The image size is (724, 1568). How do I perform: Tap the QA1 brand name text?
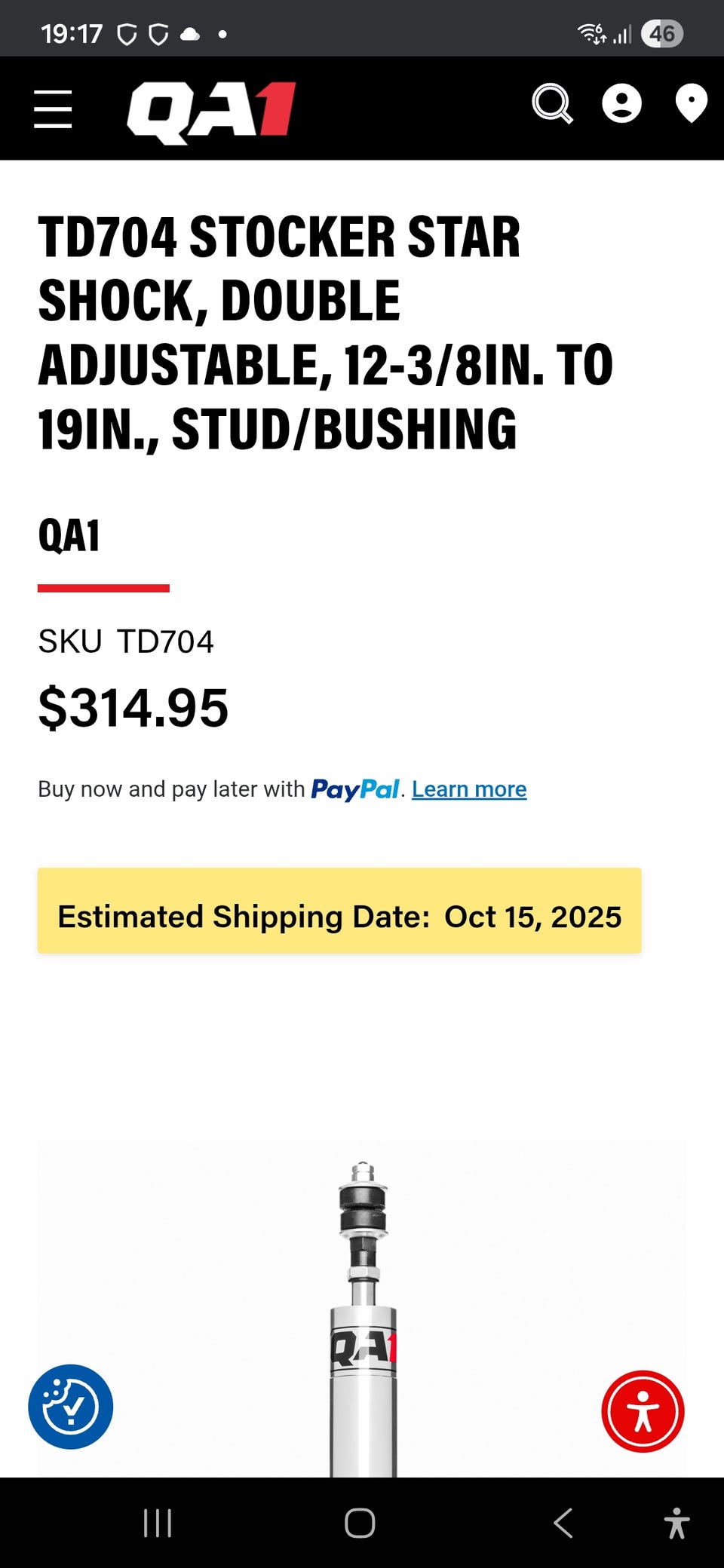[69, 536]
